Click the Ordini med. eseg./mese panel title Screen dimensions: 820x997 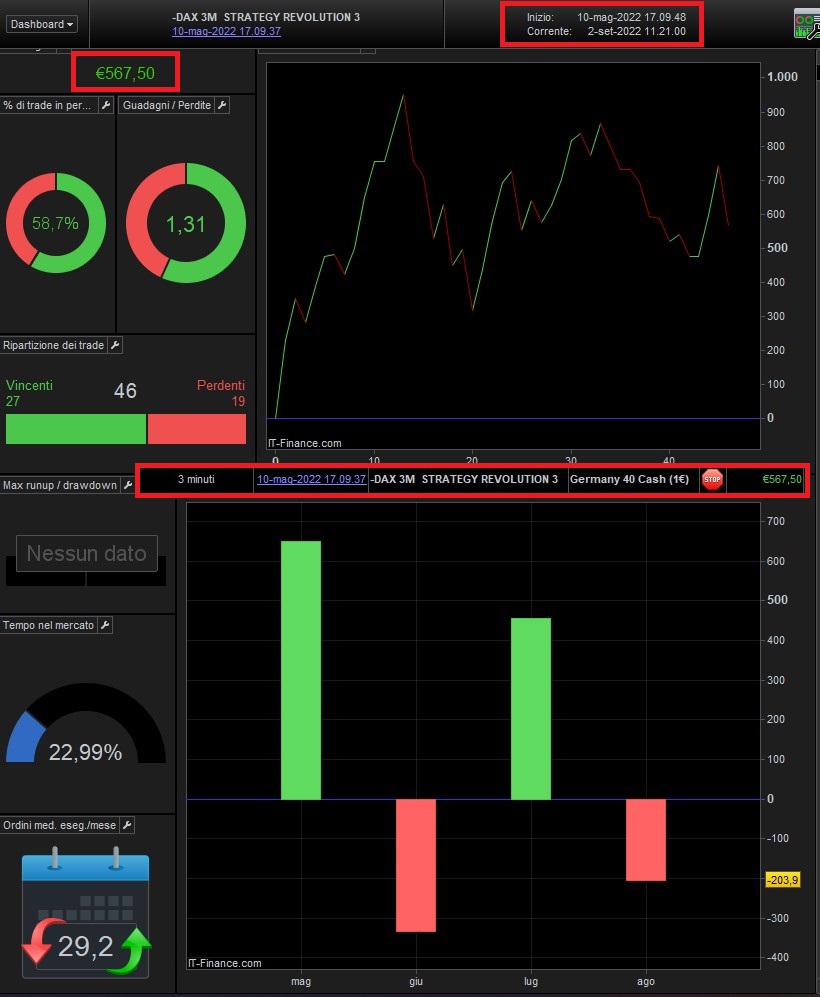click(x=59, y=825)
